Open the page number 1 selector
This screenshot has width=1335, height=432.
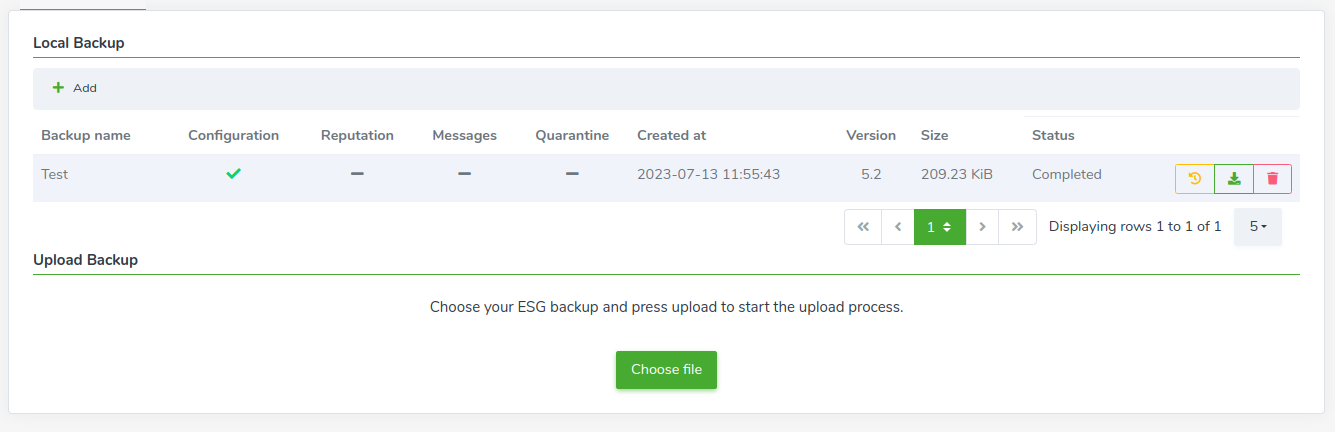coord(940,227)
